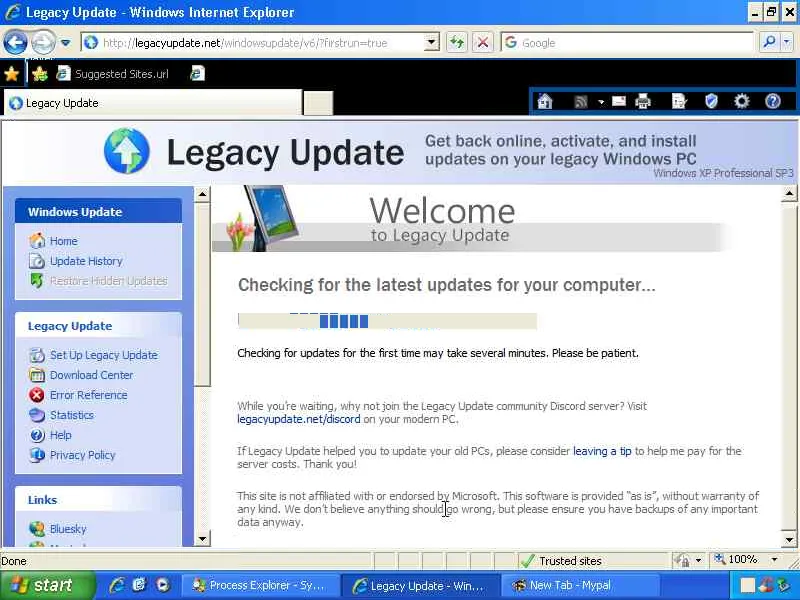
Task: Open the Page menu icon
Action: (x=679, y=102)
